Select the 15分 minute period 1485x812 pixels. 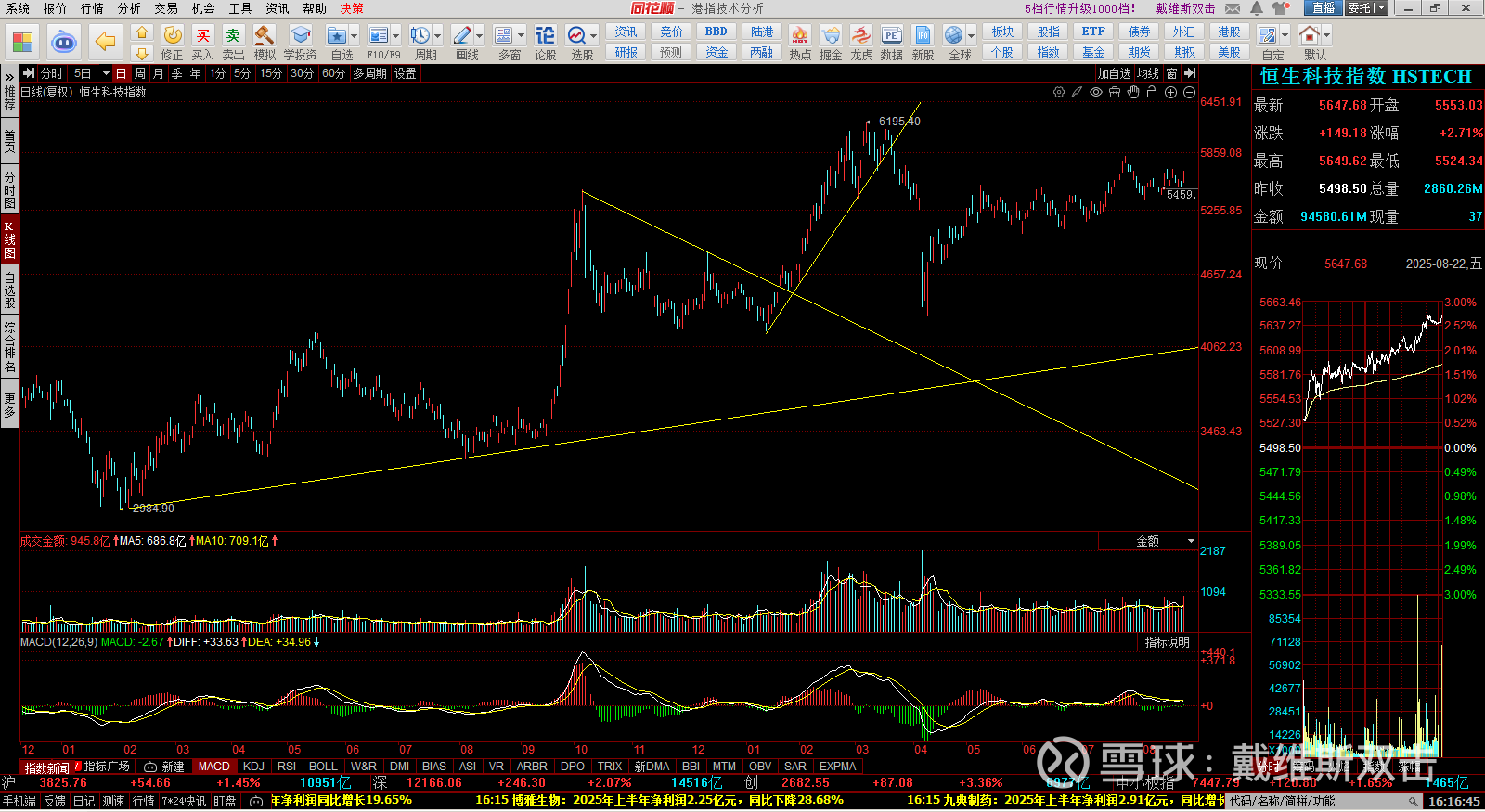[270, 73]
